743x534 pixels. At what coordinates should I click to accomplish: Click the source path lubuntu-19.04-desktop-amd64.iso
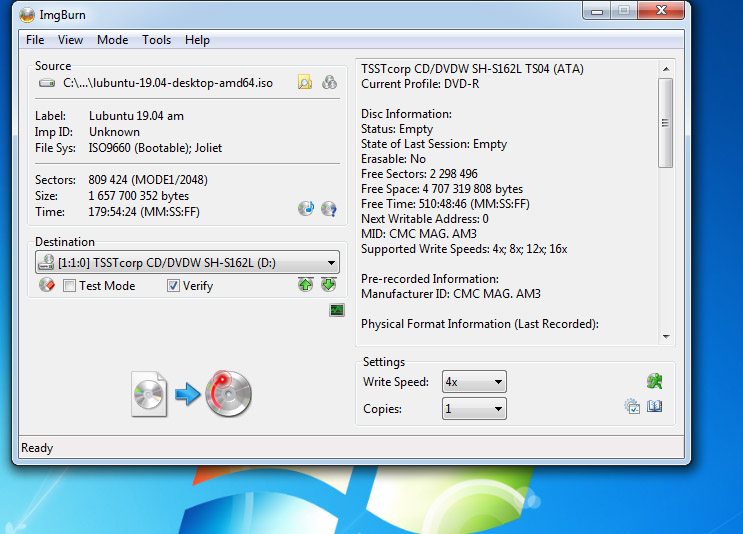168,83
